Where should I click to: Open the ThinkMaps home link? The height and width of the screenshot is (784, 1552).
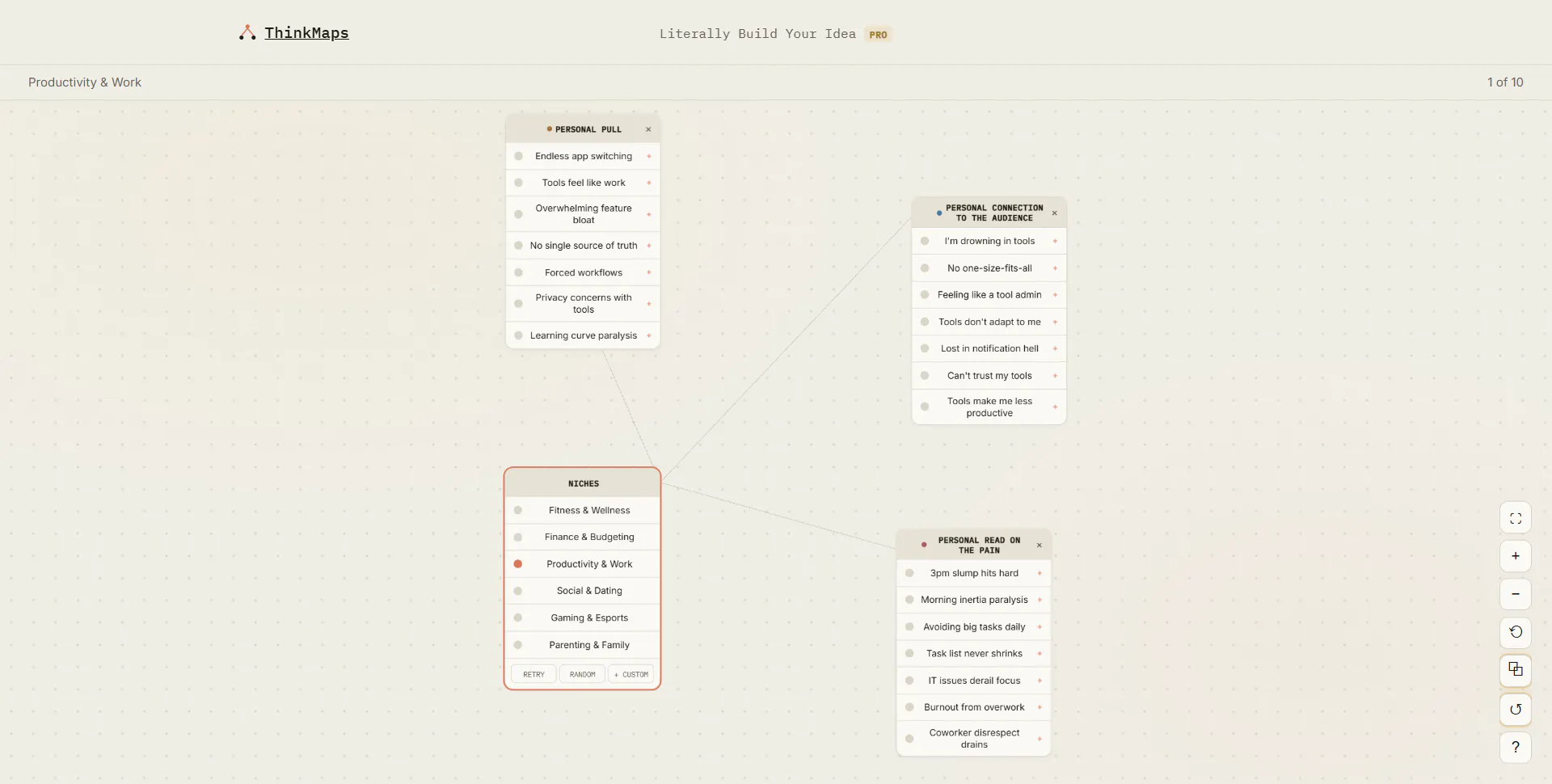306,33
